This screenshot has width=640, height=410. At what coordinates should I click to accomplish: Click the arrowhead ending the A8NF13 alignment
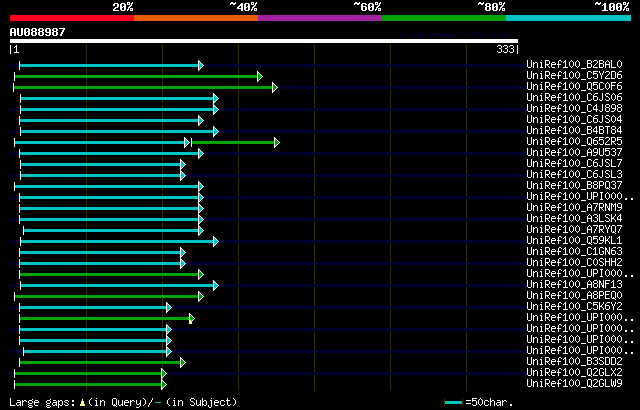point(216,286)
